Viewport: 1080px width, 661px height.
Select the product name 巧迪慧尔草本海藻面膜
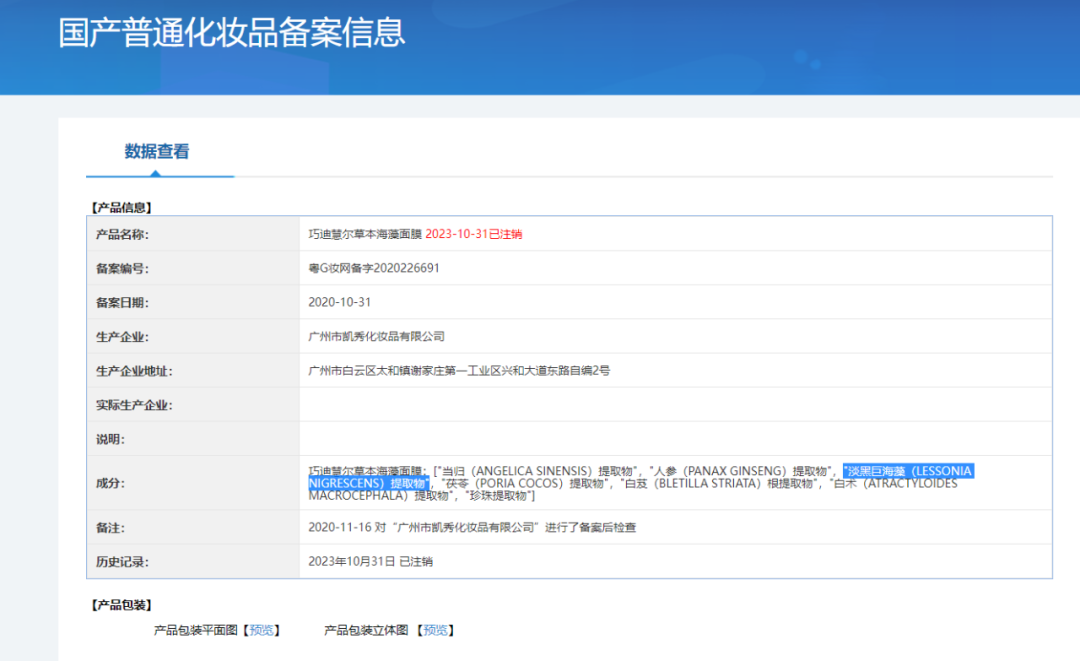[365, 234]
